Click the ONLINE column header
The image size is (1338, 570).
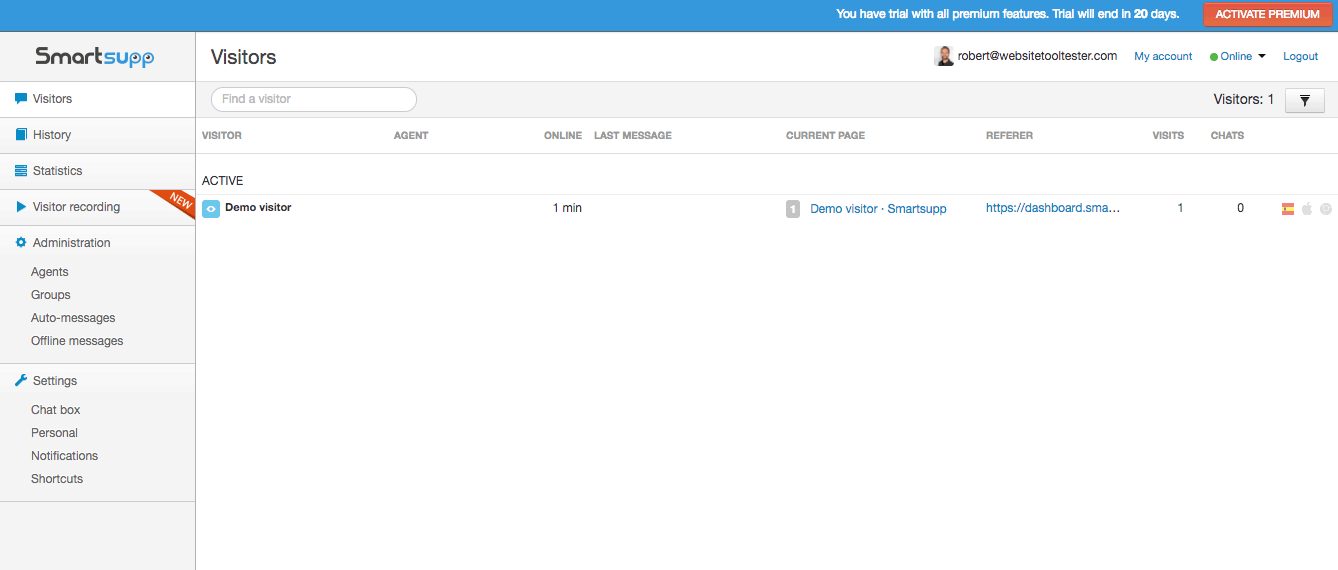click(563, 136)
